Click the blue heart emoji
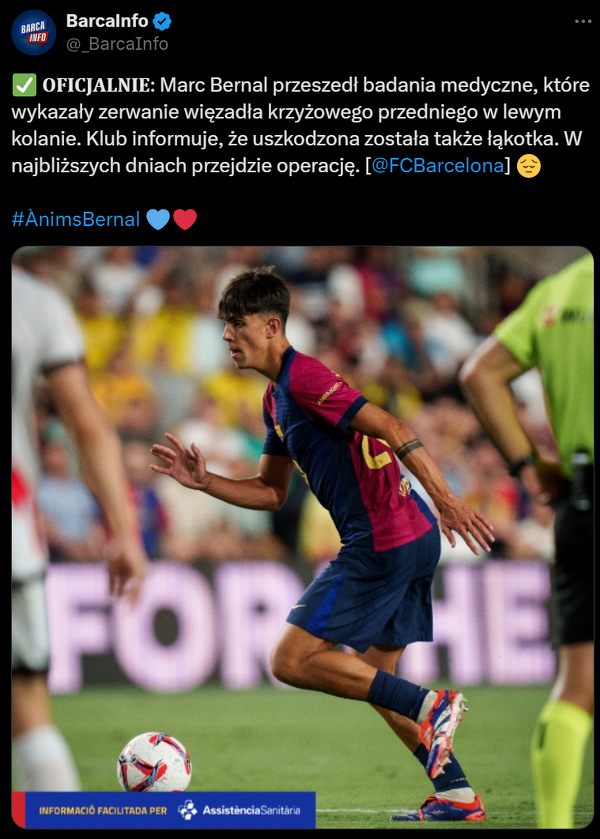 [x=158, y=219]
